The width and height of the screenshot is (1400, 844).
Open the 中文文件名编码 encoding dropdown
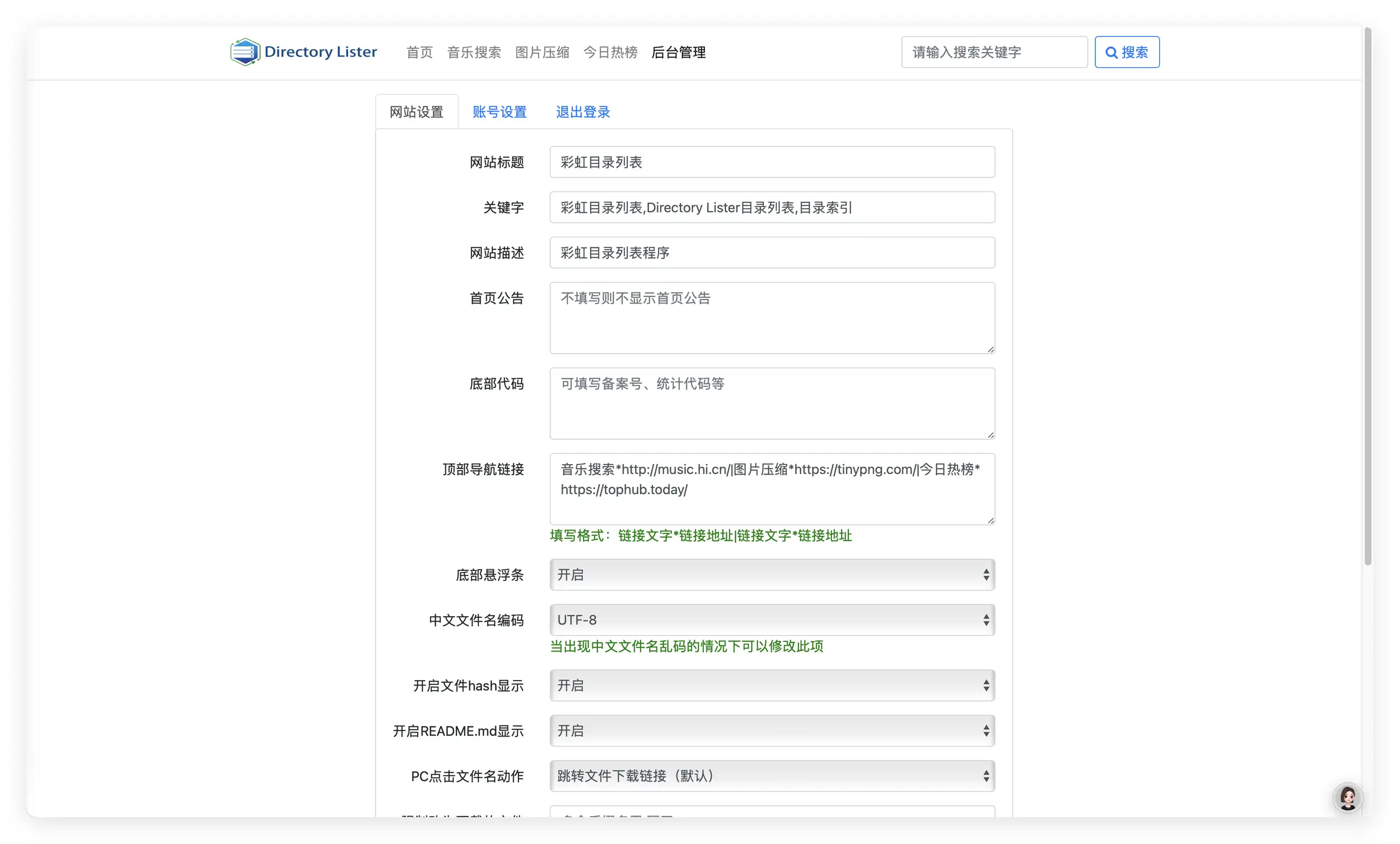pyautogui.click(x=771, y=620)
